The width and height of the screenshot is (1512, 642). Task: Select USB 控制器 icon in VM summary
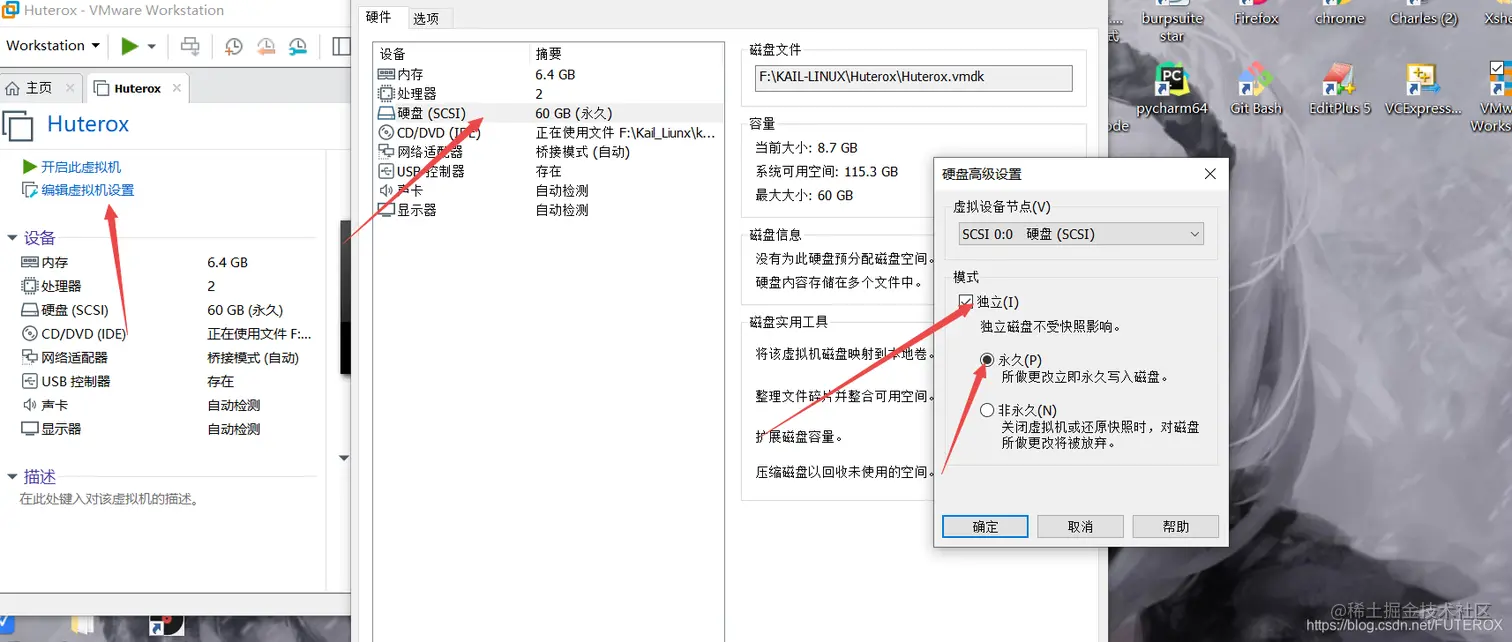(30, 381)
